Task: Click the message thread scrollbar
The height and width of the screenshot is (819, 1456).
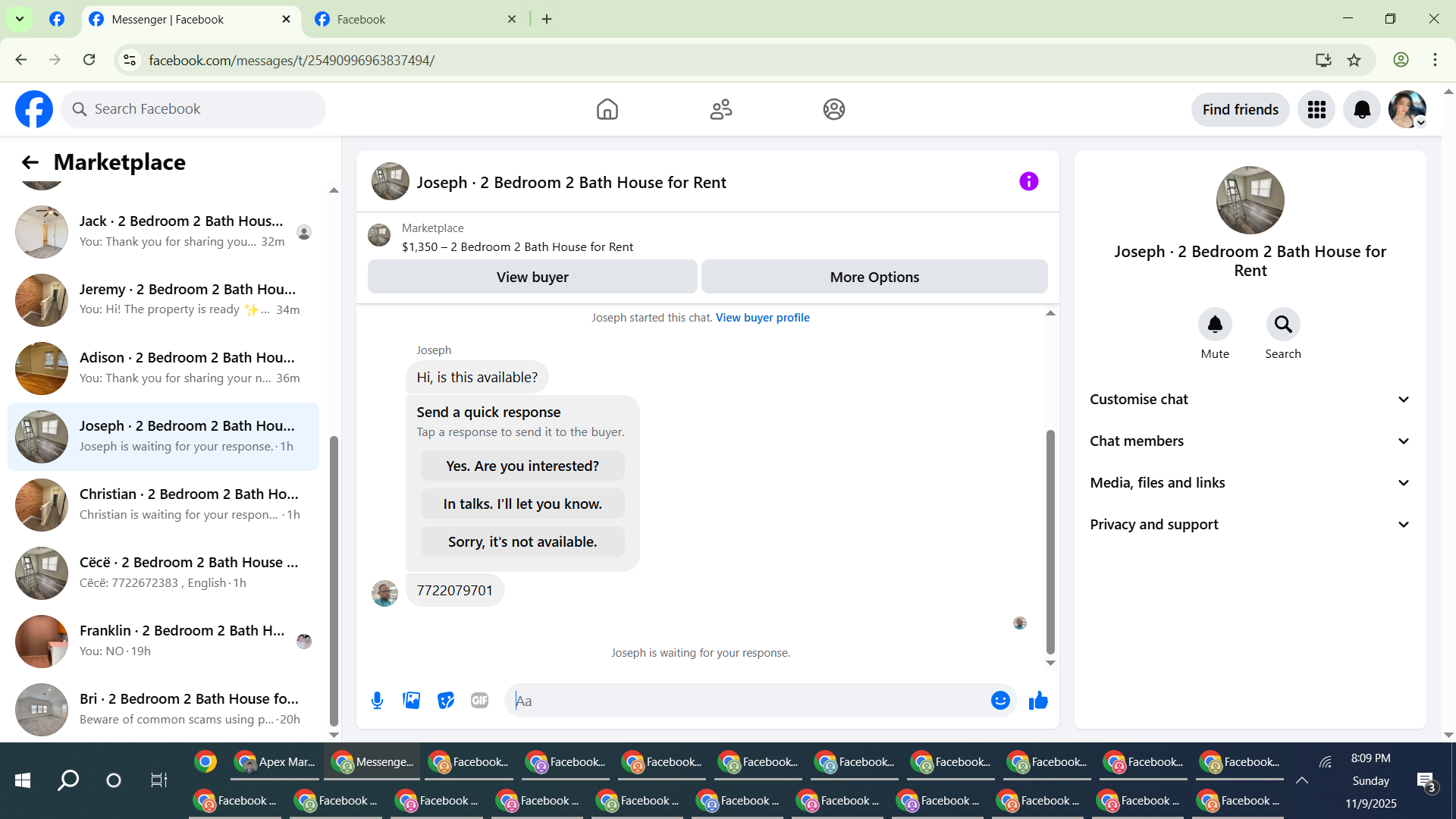Action: [1050, 542]
